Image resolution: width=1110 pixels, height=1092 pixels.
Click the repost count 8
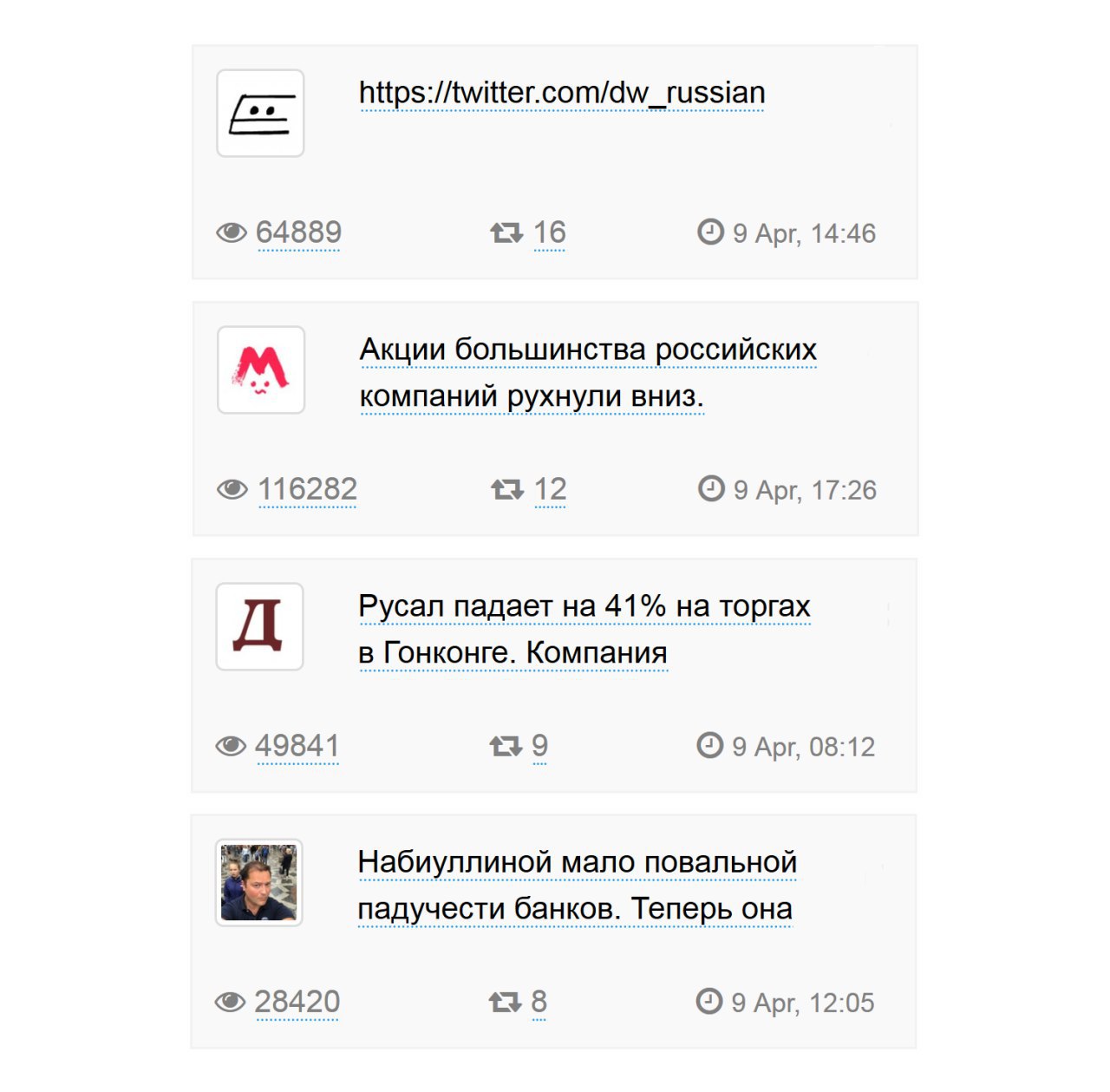click(539, 1002)
